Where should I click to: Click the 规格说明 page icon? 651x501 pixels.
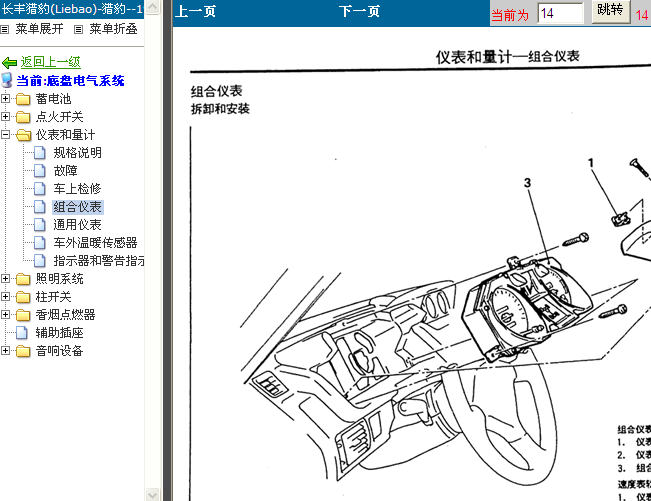[39, 153]
